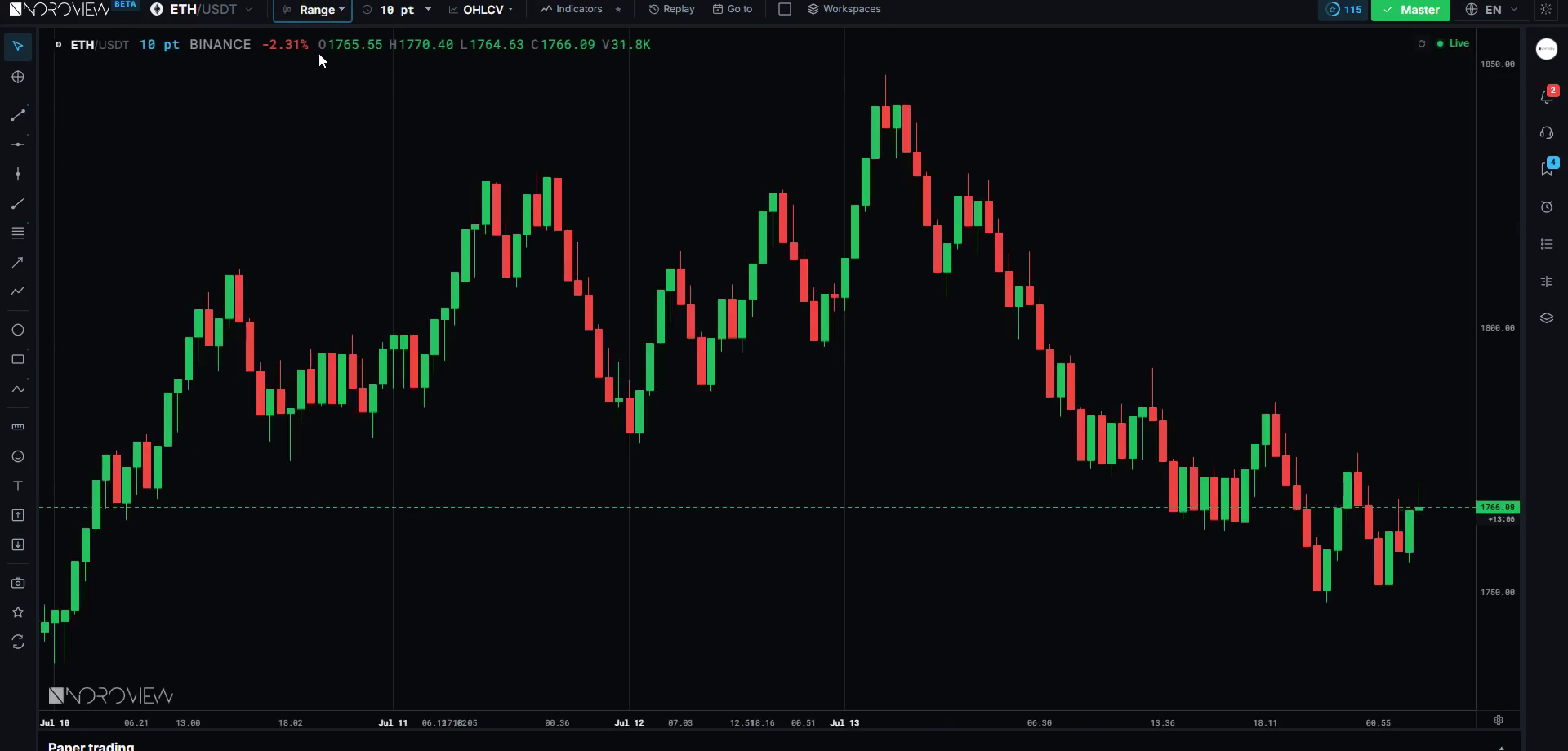Take a chart snapshot with camera icon

pos(18,583)
